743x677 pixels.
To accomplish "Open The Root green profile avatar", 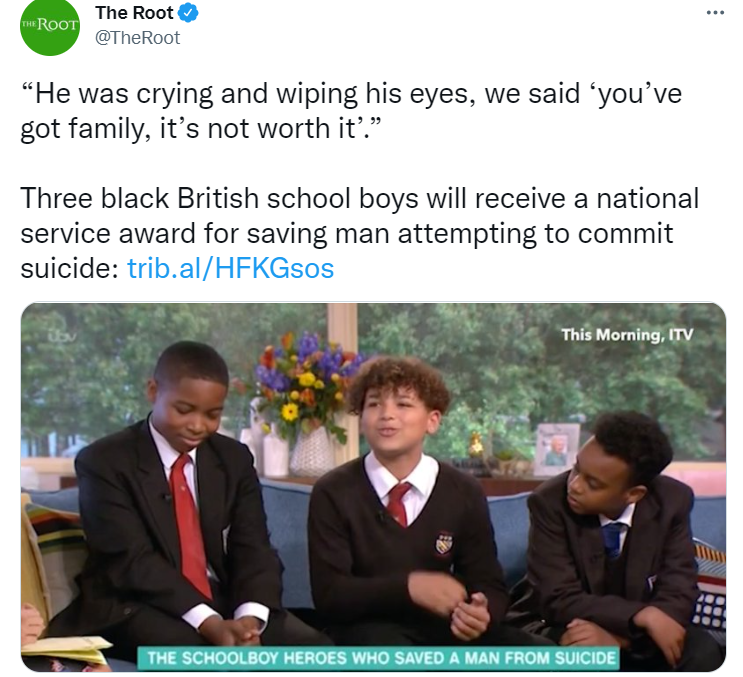I will point(49,26).
